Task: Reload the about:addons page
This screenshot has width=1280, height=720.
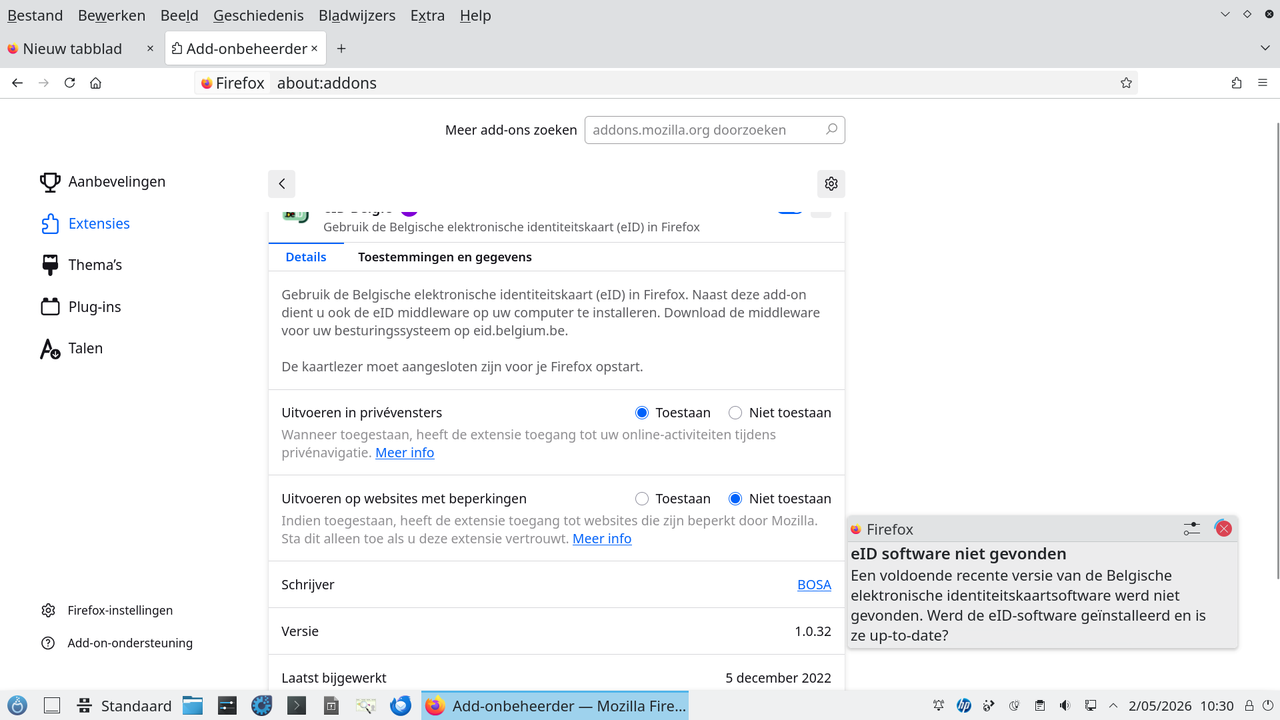Action: coord(70,83)
